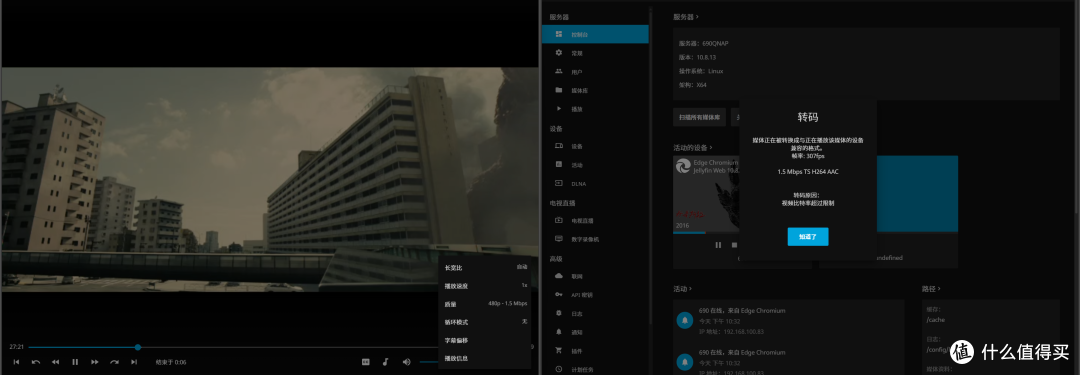Click /cache path text
1080x375 pixels.
[x=935, y=321]
